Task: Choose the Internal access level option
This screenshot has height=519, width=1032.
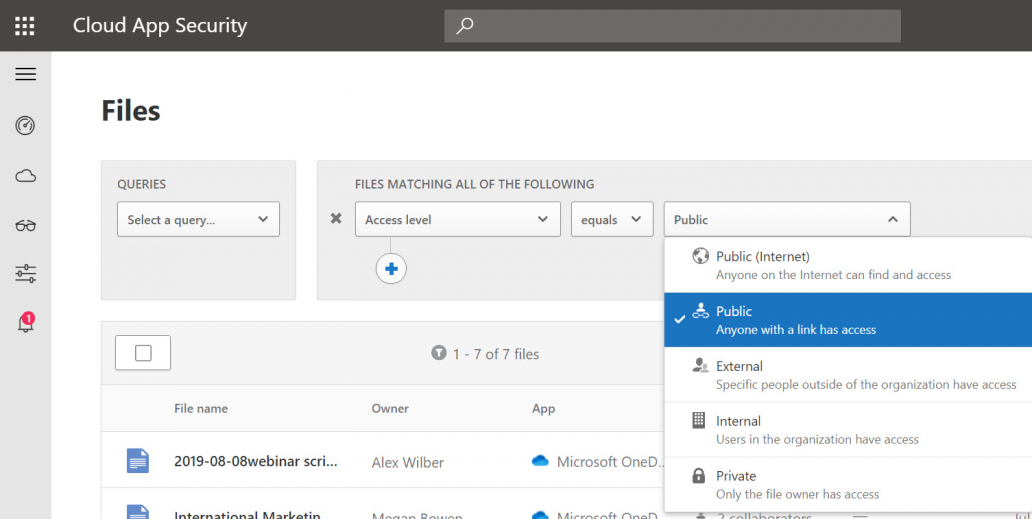Action: (x=848, y=430)
